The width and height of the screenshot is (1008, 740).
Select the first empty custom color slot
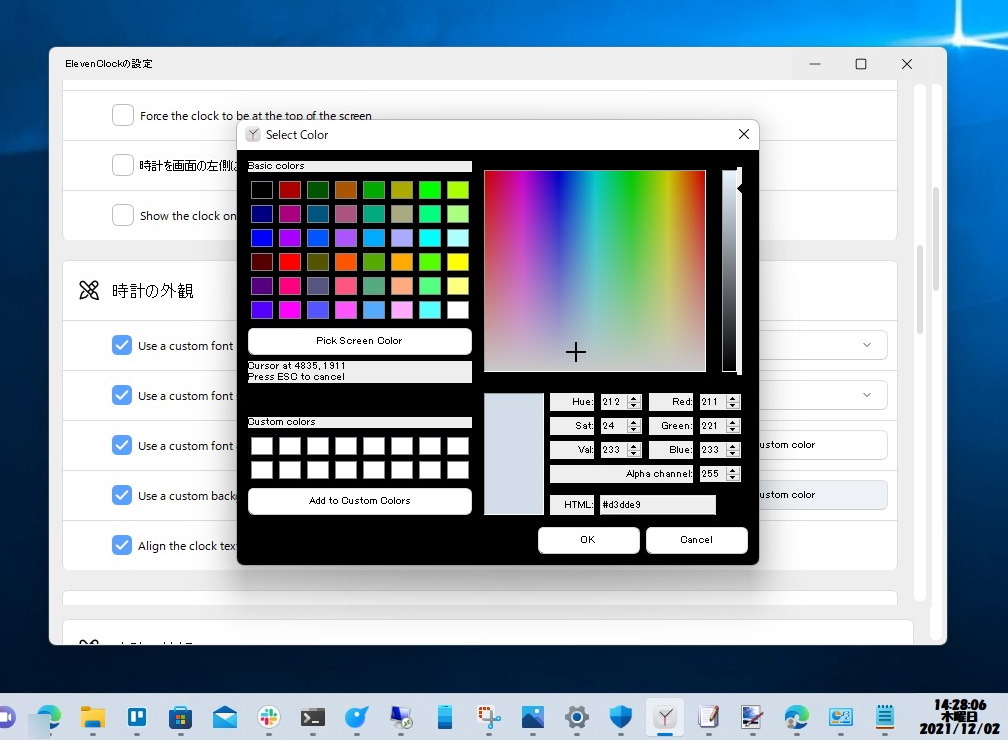[x=262, y=446]
